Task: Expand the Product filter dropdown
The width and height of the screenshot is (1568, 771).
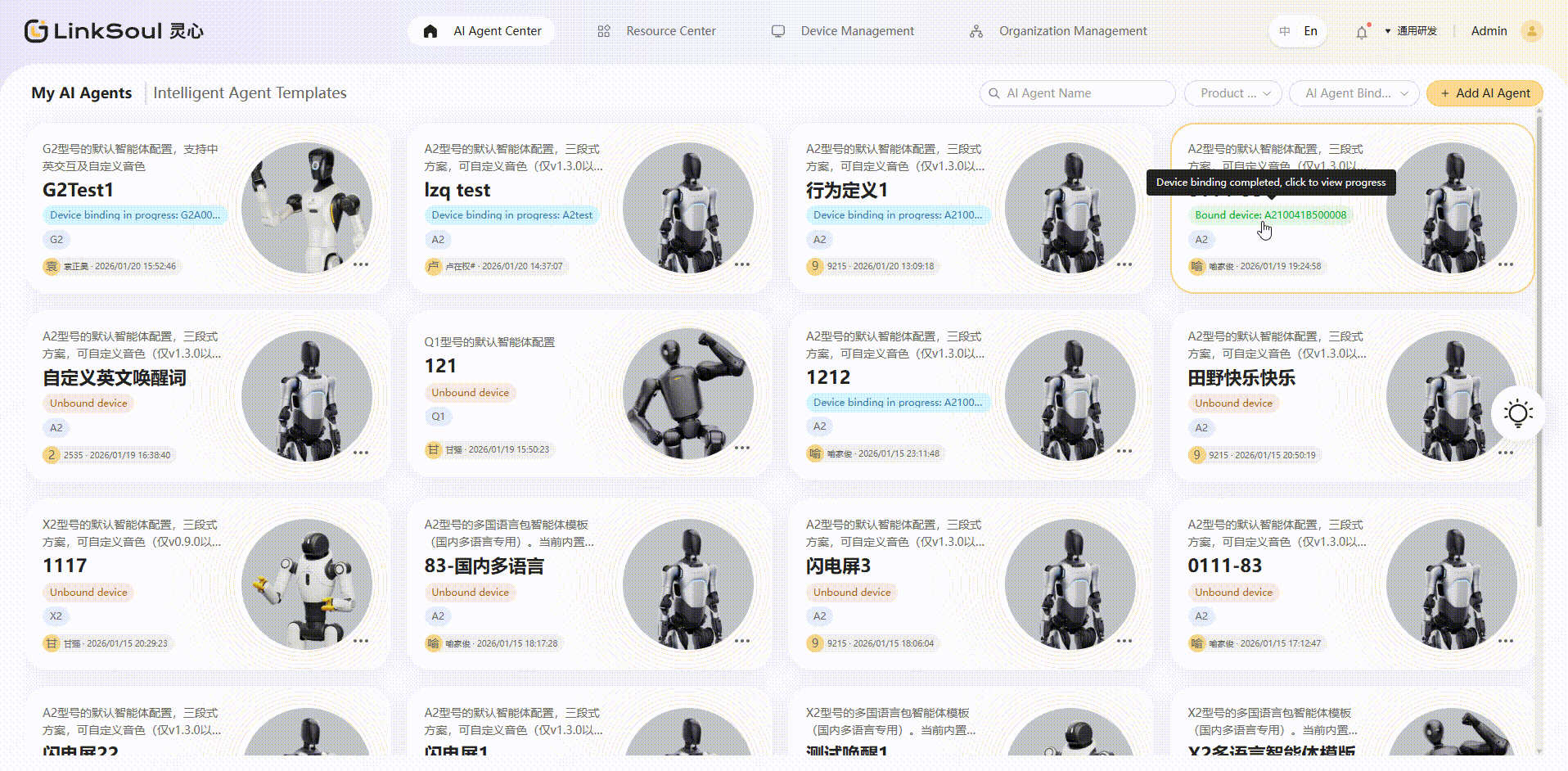Action: tap(1233, 93)
